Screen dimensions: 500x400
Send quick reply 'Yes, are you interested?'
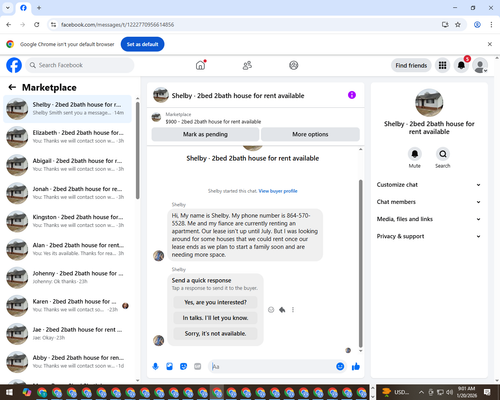coord(215,302)
